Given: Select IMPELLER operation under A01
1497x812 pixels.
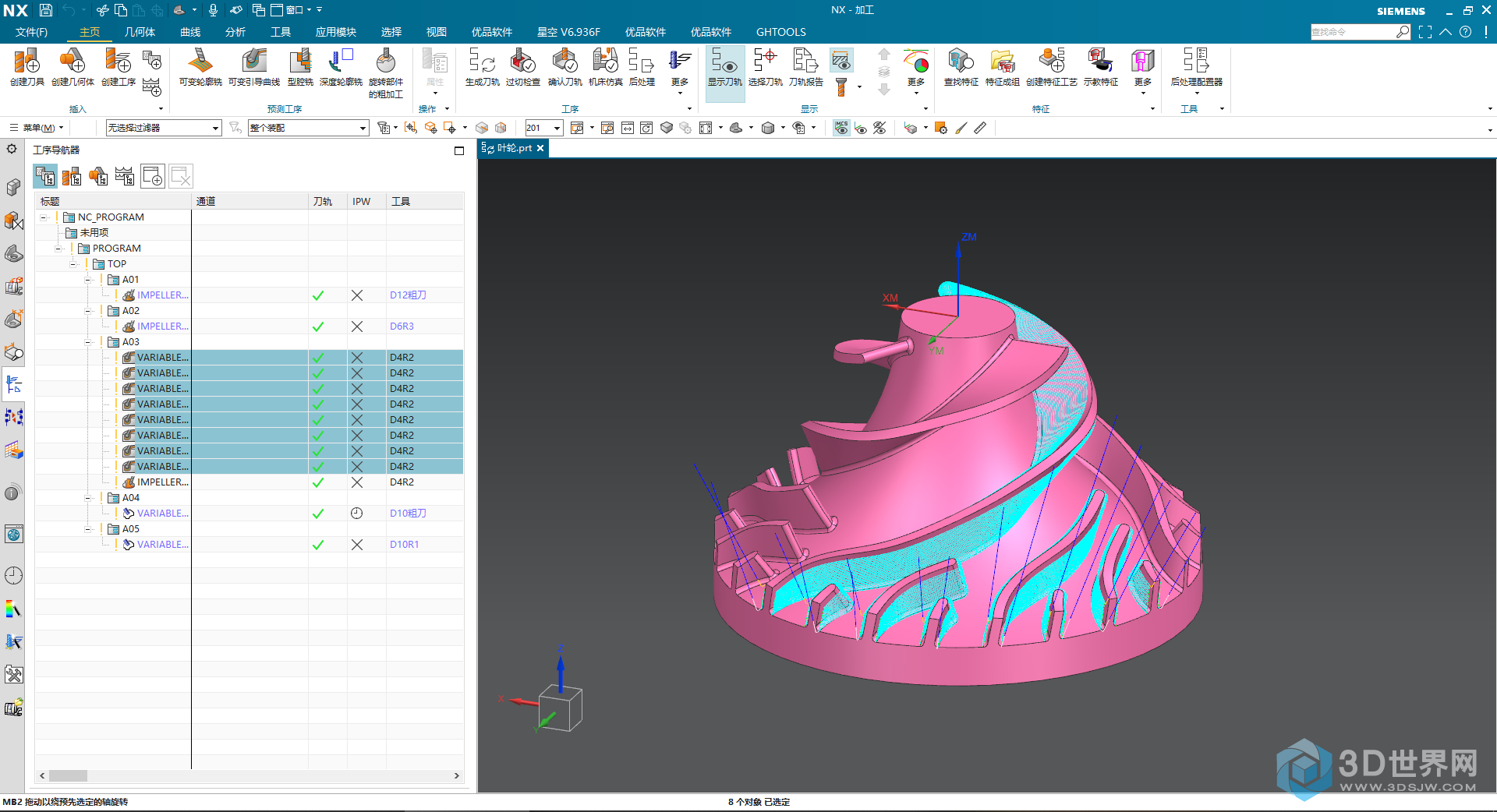Looking at the screenshot, I should [162, 295].
